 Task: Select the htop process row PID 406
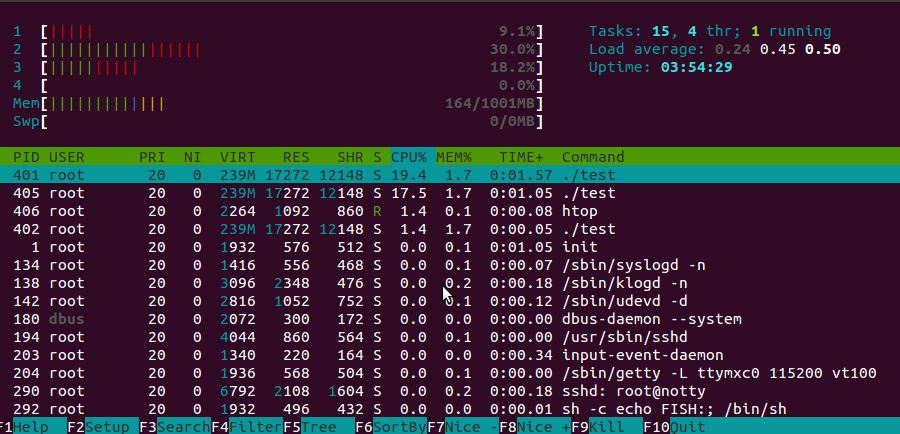(450, 211)
